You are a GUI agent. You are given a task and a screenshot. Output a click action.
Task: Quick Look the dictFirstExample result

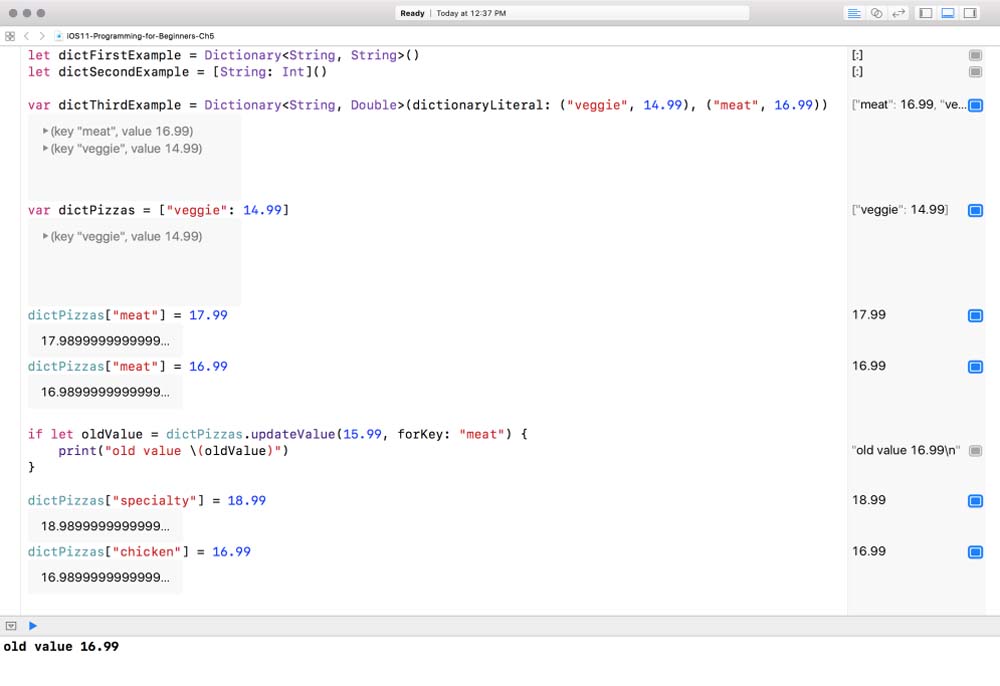pyautogui.click(x=975, y=55)
